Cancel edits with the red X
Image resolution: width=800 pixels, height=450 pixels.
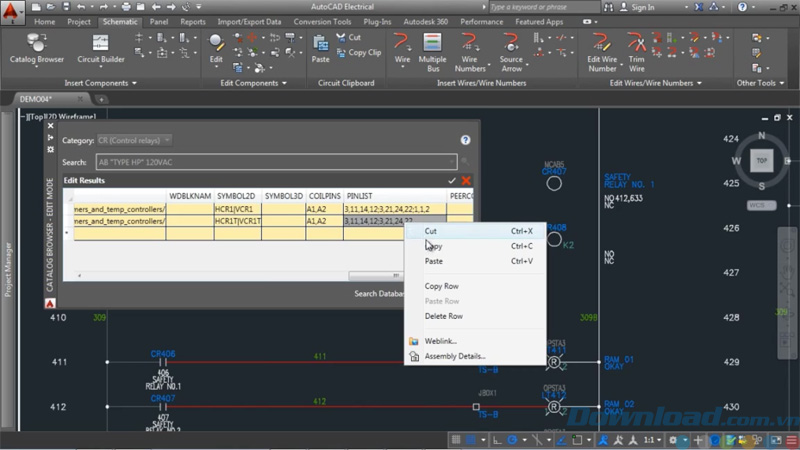tap(465, 181)
